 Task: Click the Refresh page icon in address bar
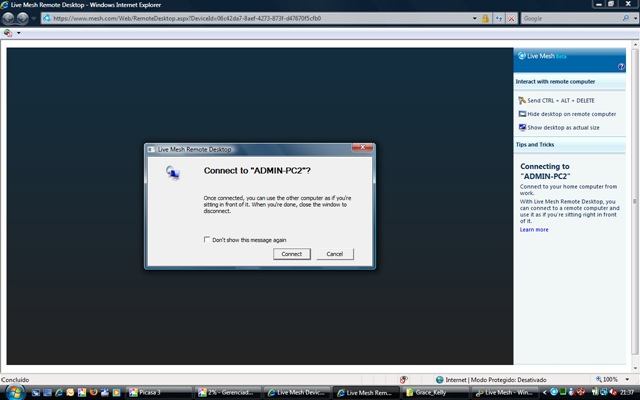pos(498,18)
